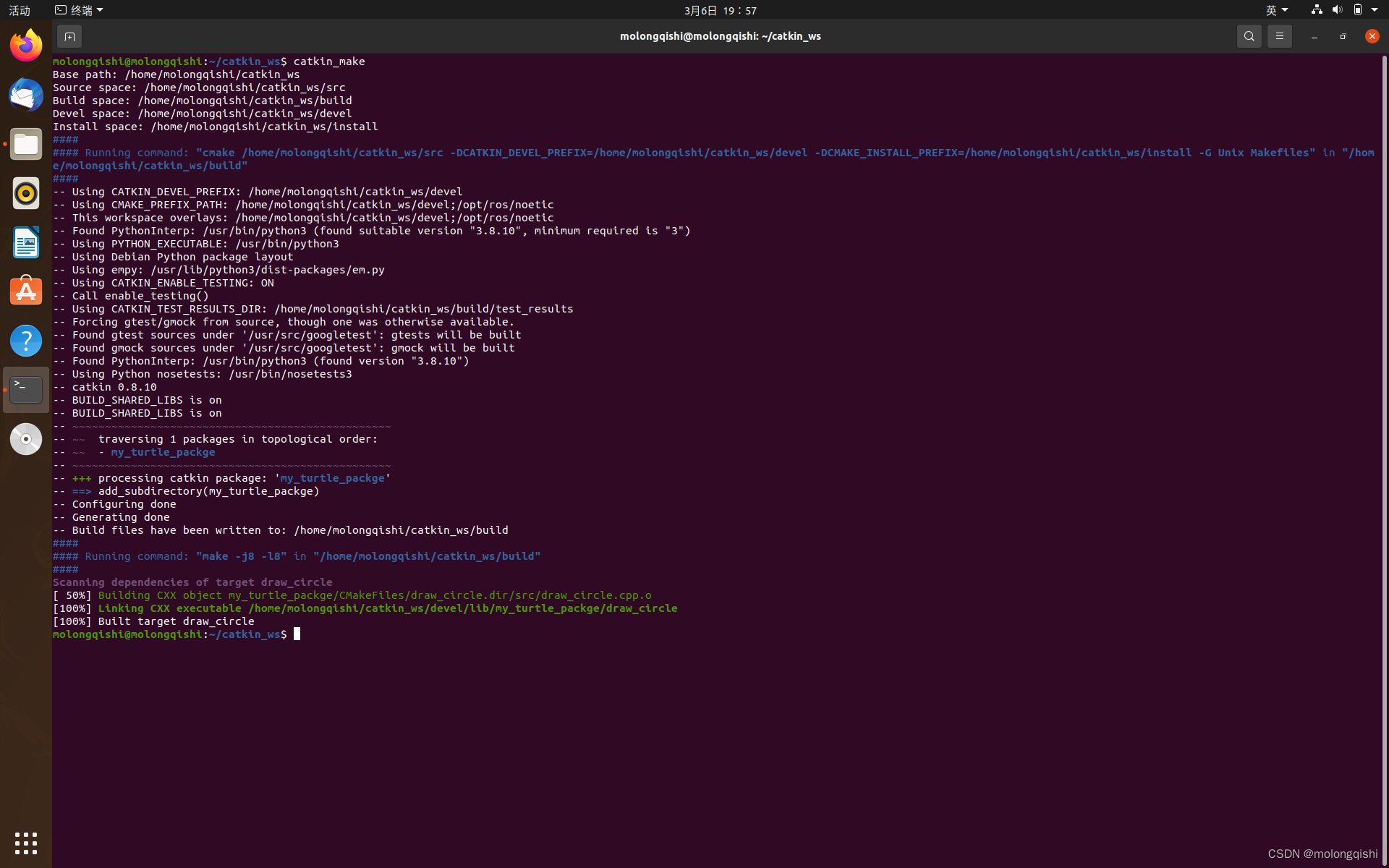Open the 终端 application menu
Image resolution: width=1389 pixels, height=868 pixels.
(x=79, y=10)
